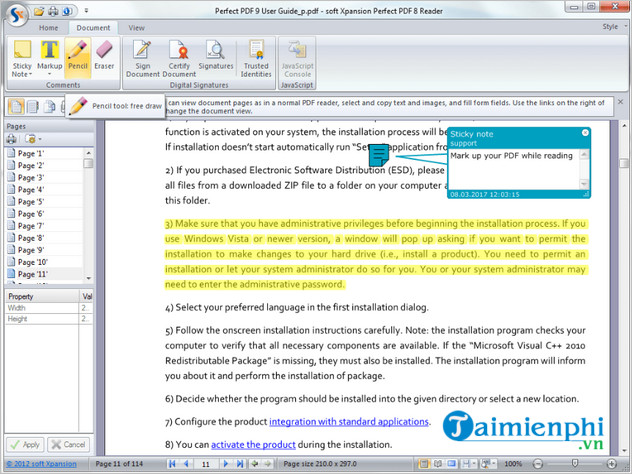
Task: Click the sticky note icon on the page
Action: click(x=379, y=155)
